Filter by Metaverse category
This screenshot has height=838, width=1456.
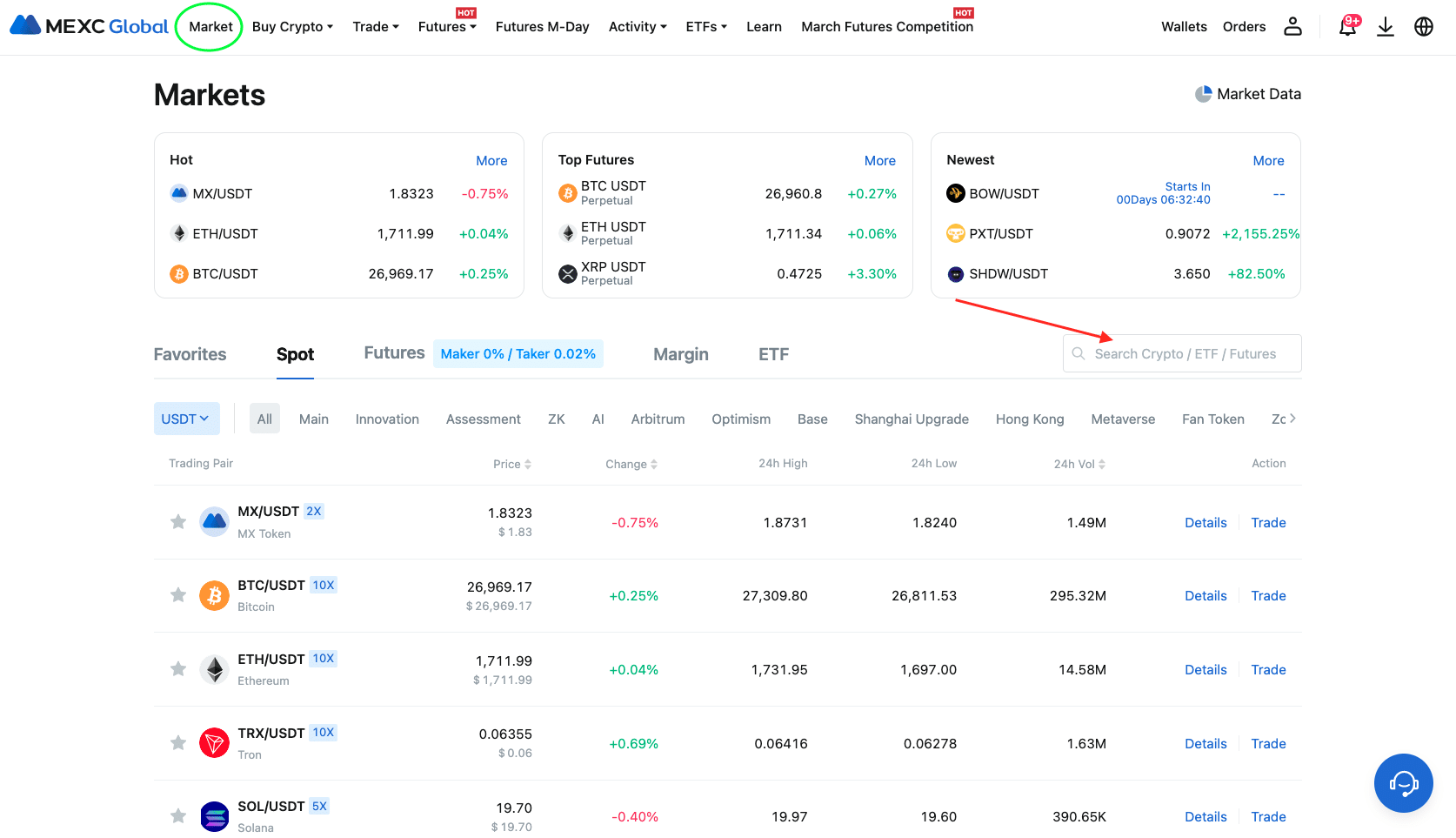pos(1123,419)
